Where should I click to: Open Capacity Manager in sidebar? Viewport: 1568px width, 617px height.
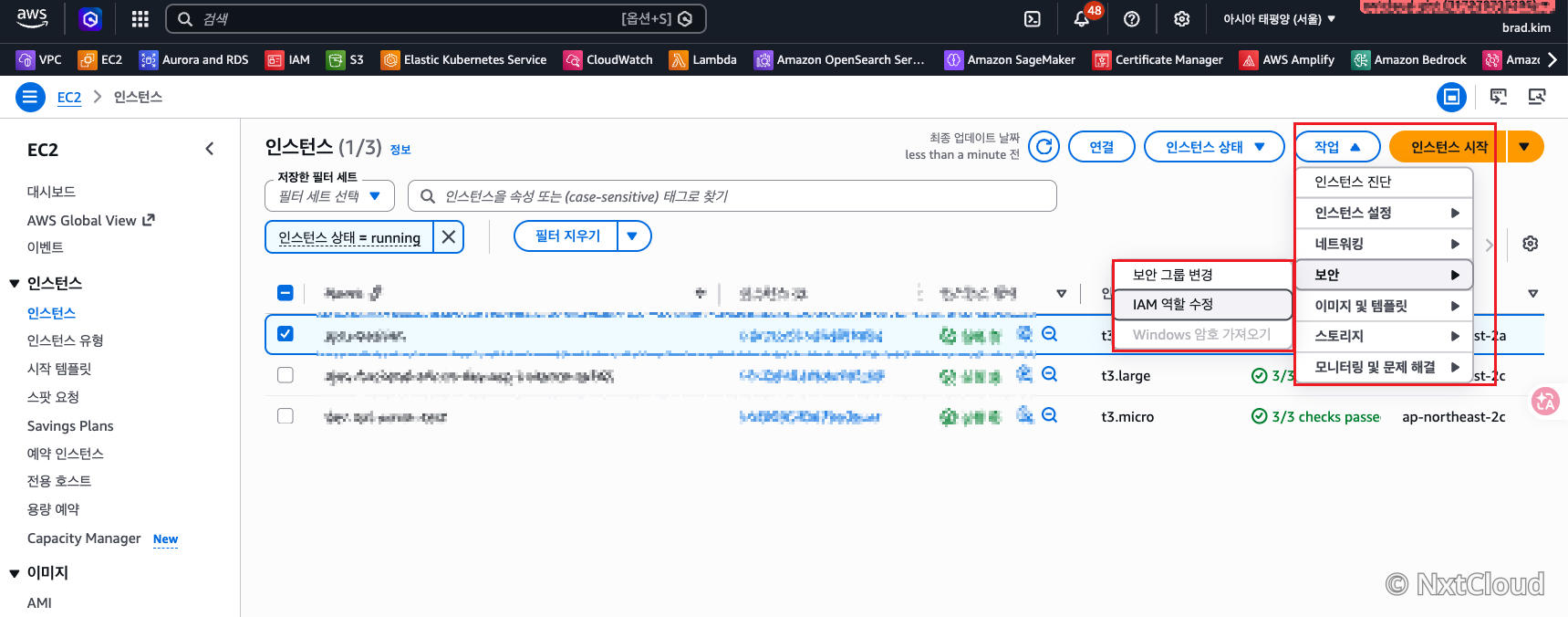84,539
